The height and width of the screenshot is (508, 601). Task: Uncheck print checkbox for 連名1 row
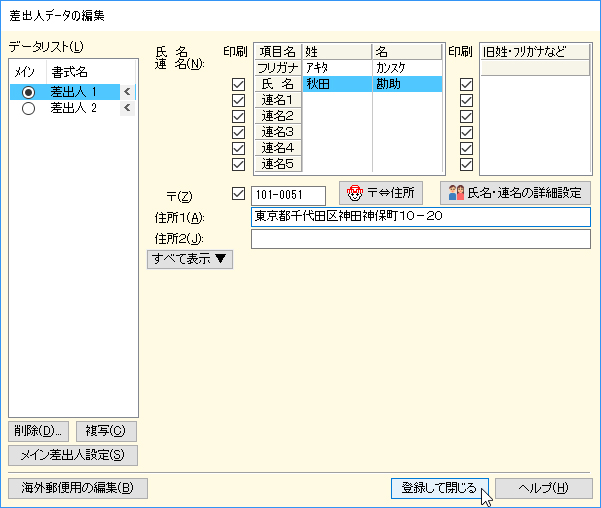pyautogui.click(x=238, y=101)
